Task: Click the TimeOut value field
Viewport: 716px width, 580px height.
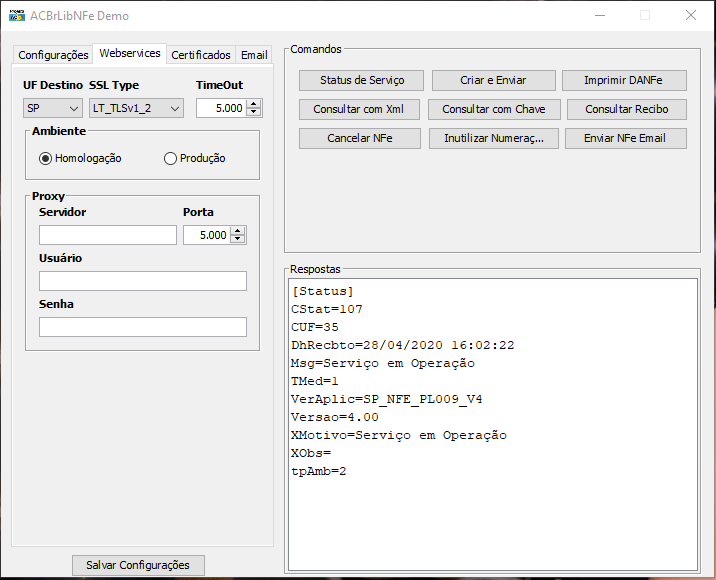Action: click(x=221, y=108)
